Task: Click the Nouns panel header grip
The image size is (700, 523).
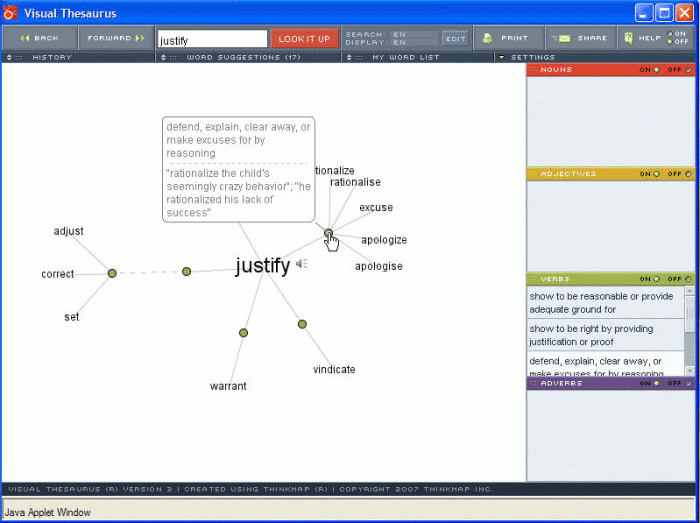Action: (x=533, y=70)
